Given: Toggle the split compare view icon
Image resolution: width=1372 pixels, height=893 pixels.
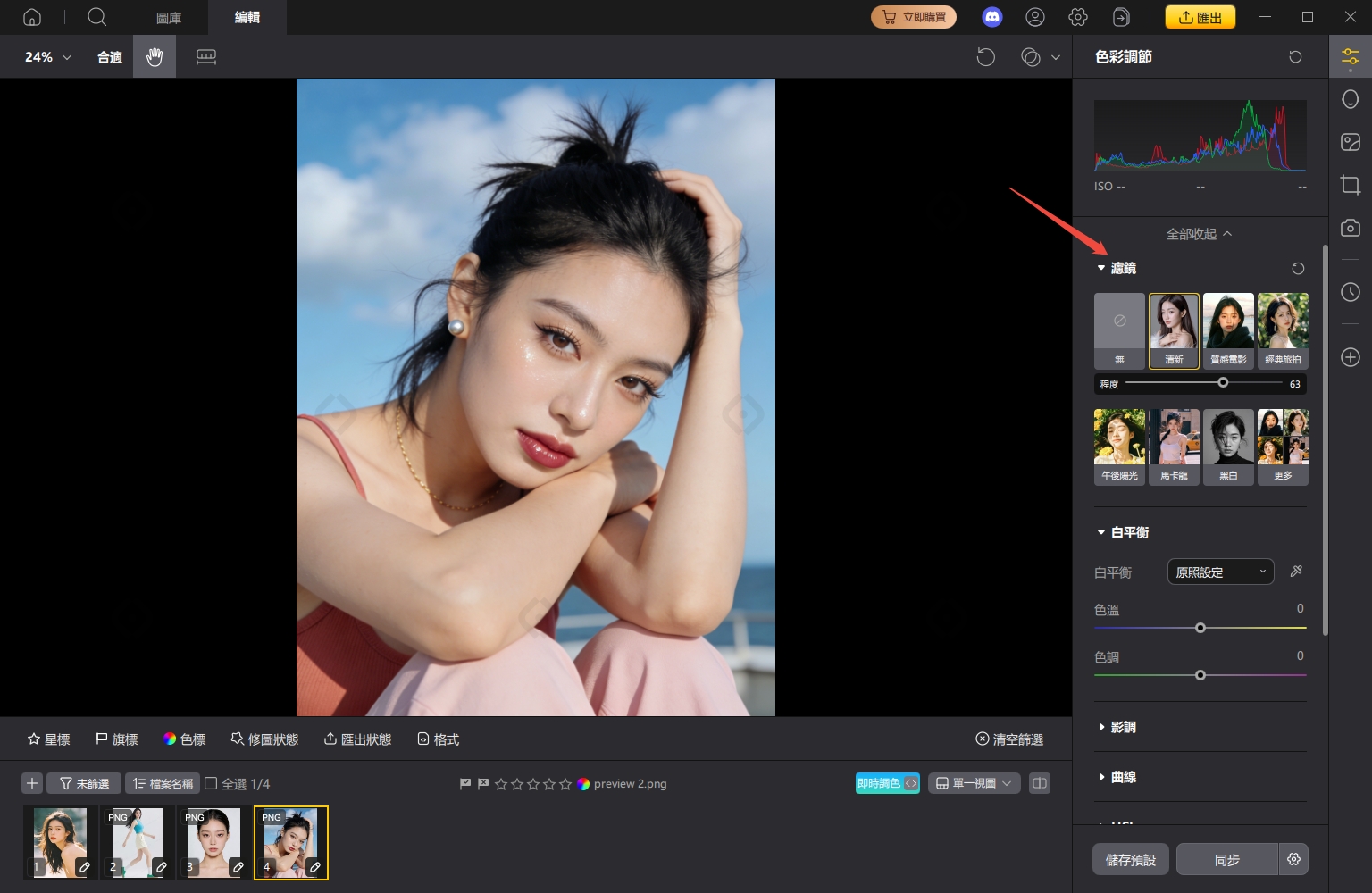Looking at the screenshot, I should (x=1039, y=783).
